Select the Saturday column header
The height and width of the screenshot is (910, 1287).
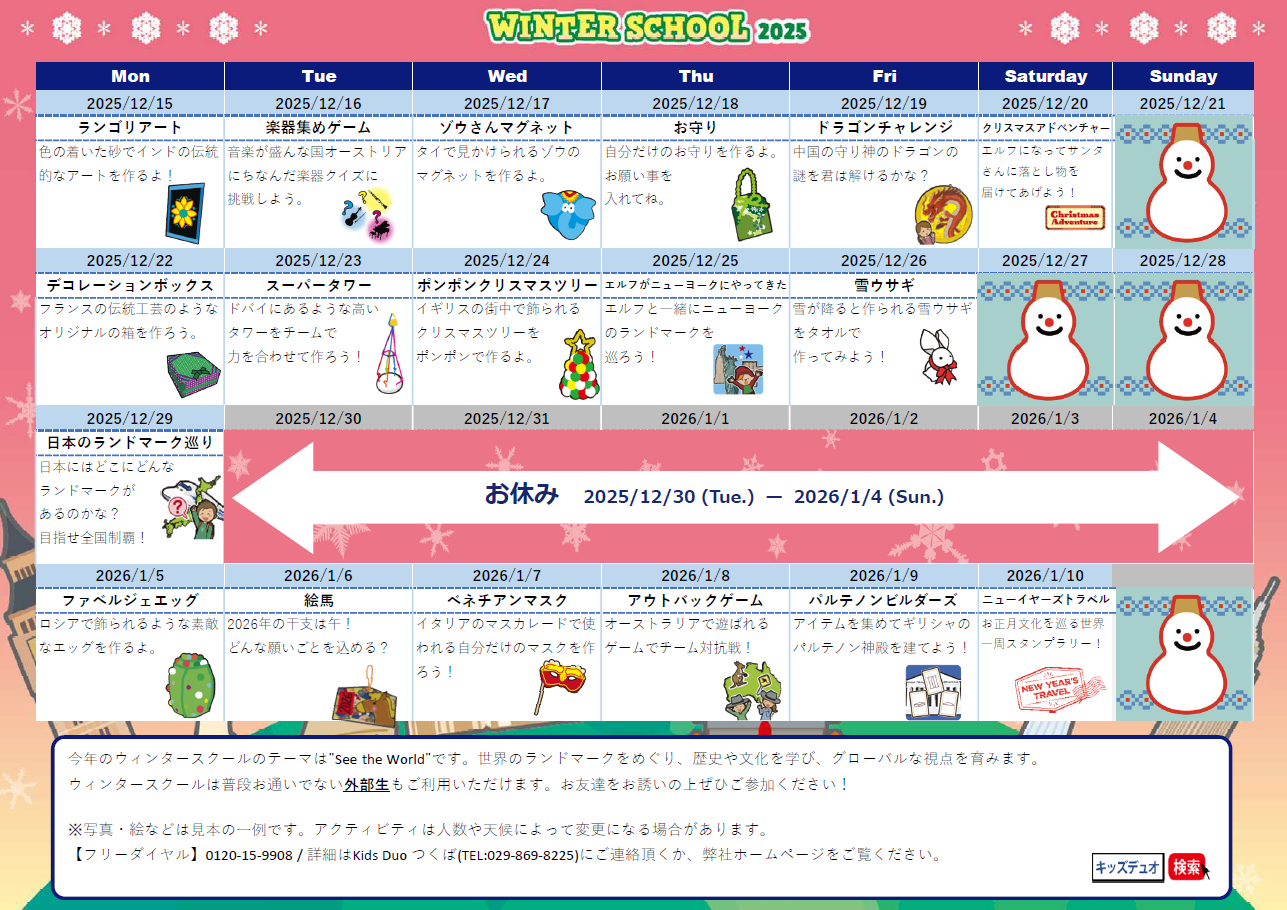point(1045,76)
